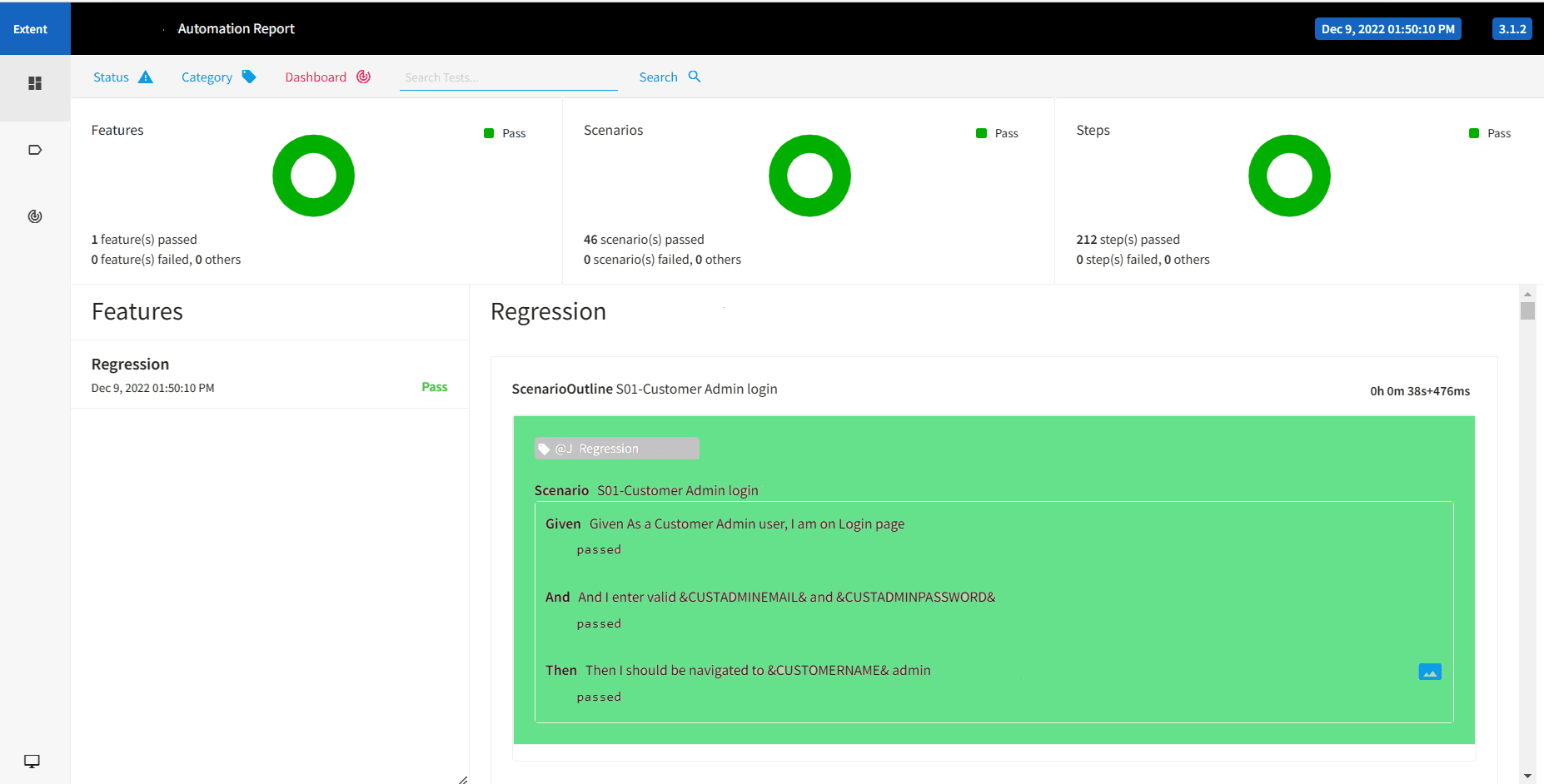
Task: Click the Search magnifying glass icon
Action: 695,77
